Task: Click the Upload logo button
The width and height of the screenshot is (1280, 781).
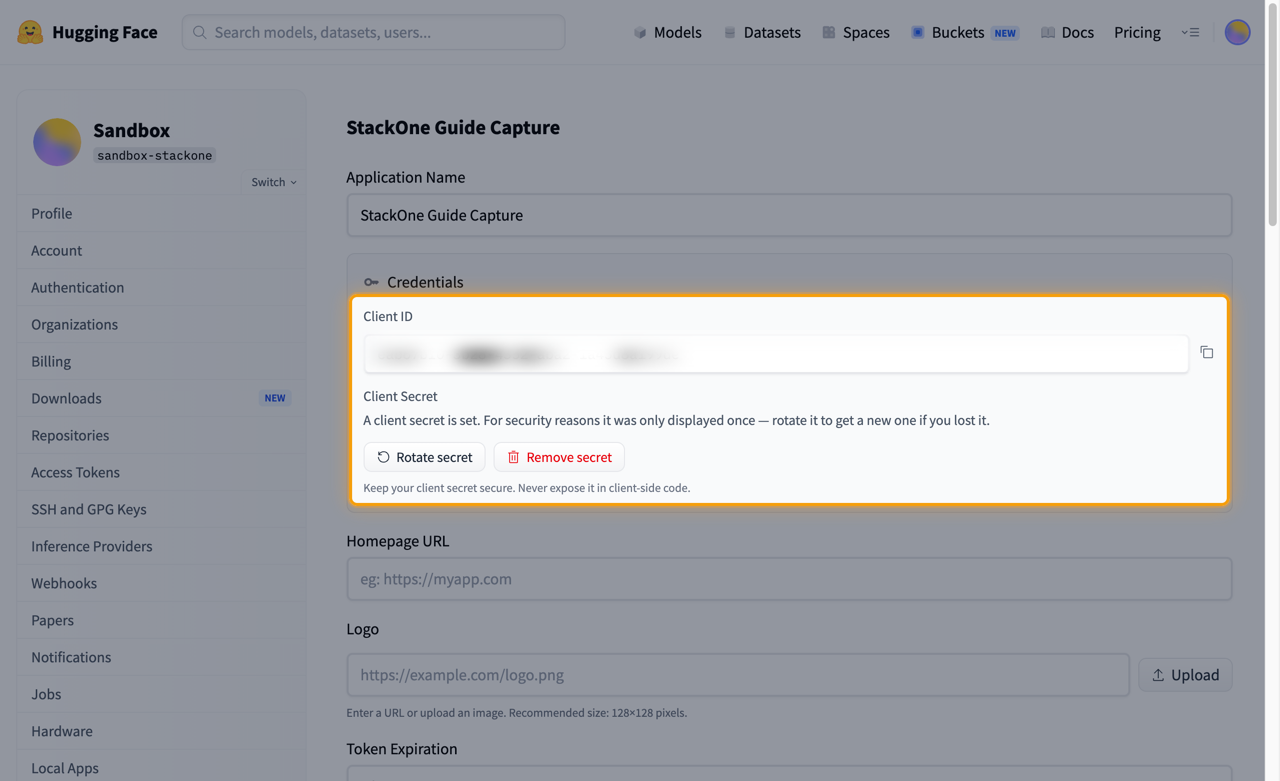Action: (x=1185, y=675)
